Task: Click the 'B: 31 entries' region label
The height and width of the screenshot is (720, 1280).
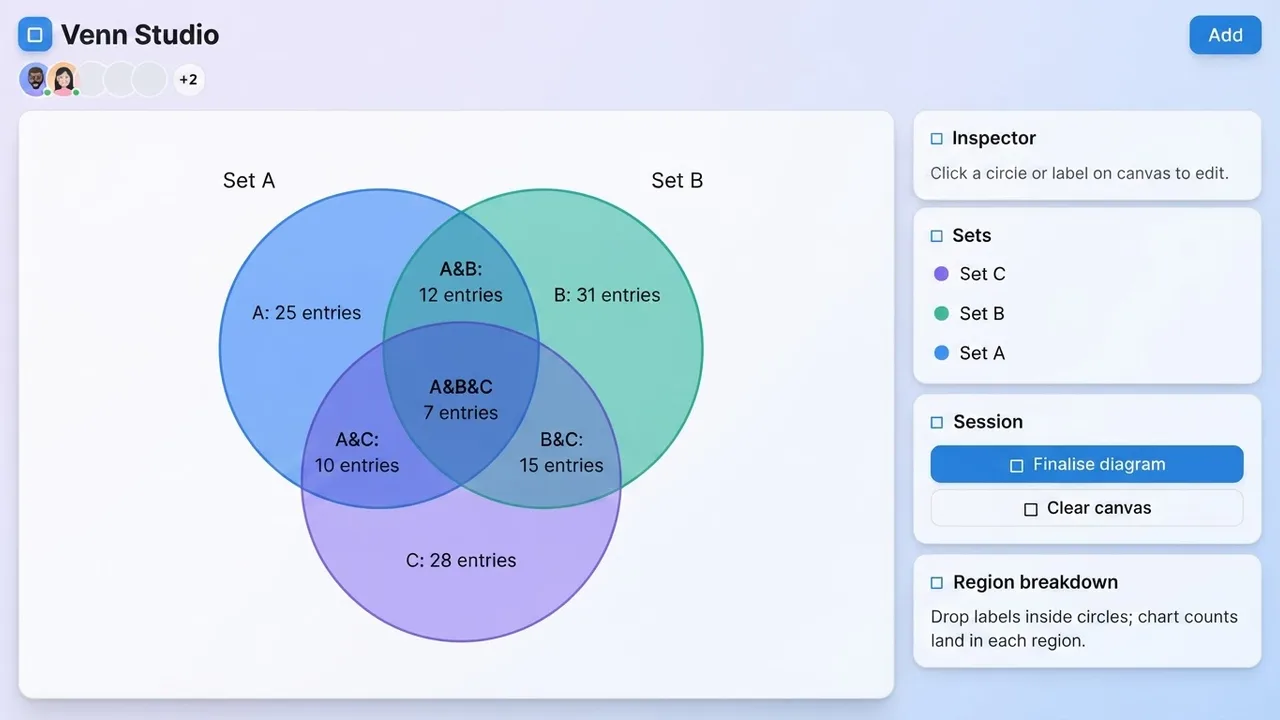Action: pyautogui.click(x=607, y=295)
